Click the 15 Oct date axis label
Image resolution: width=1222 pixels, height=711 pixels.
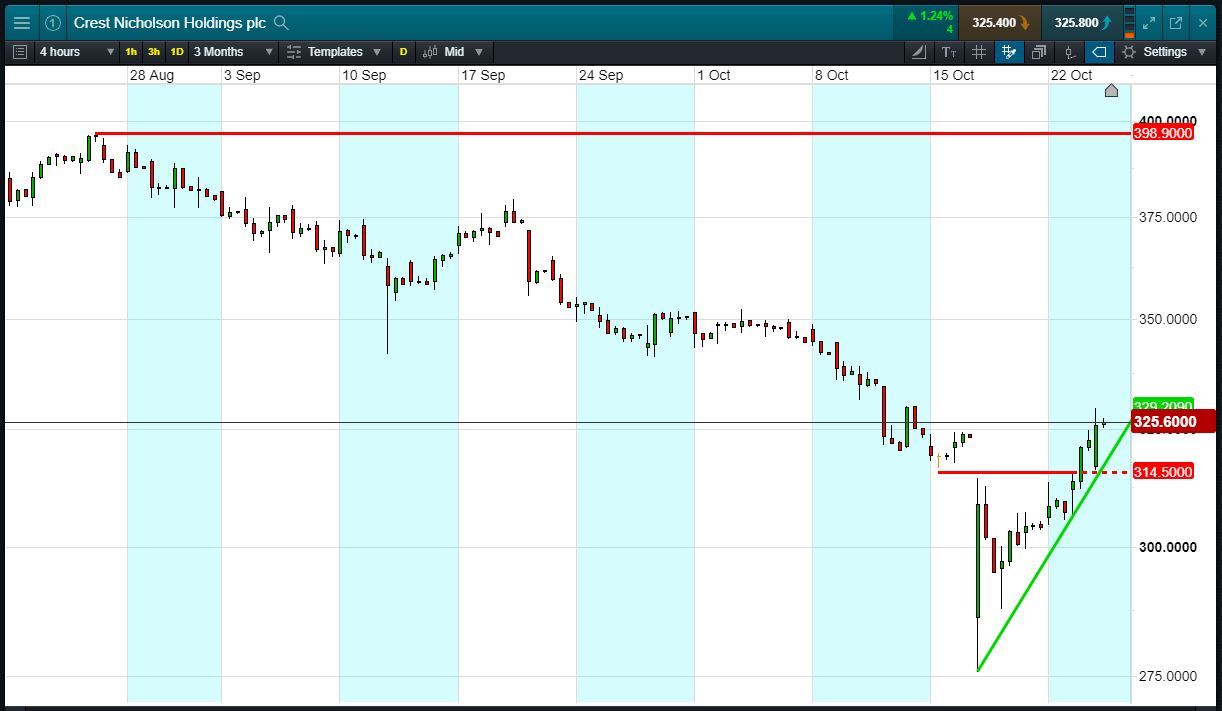954,75
